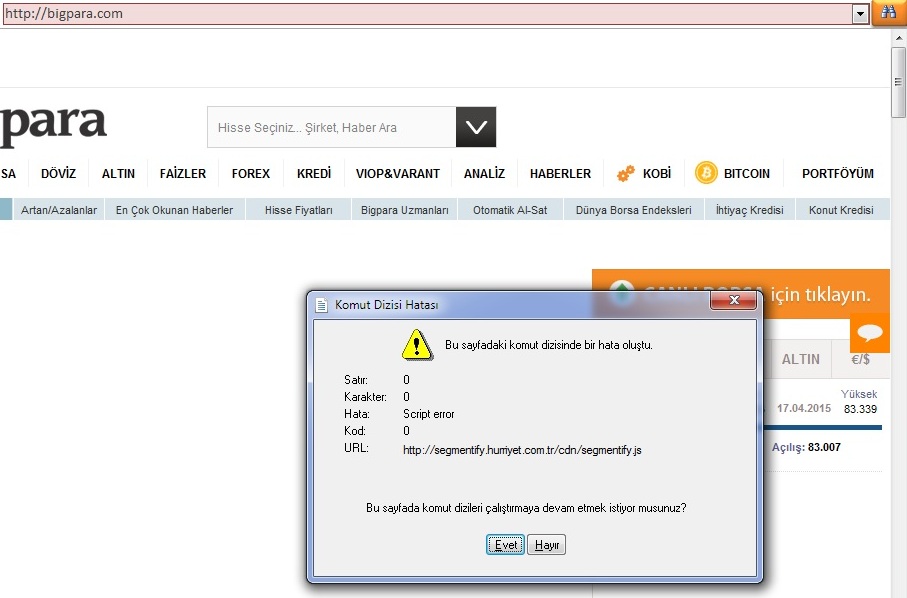Switch to the ALTIN tab
This screenshot has width=907, height=598.
pos(800,359)
